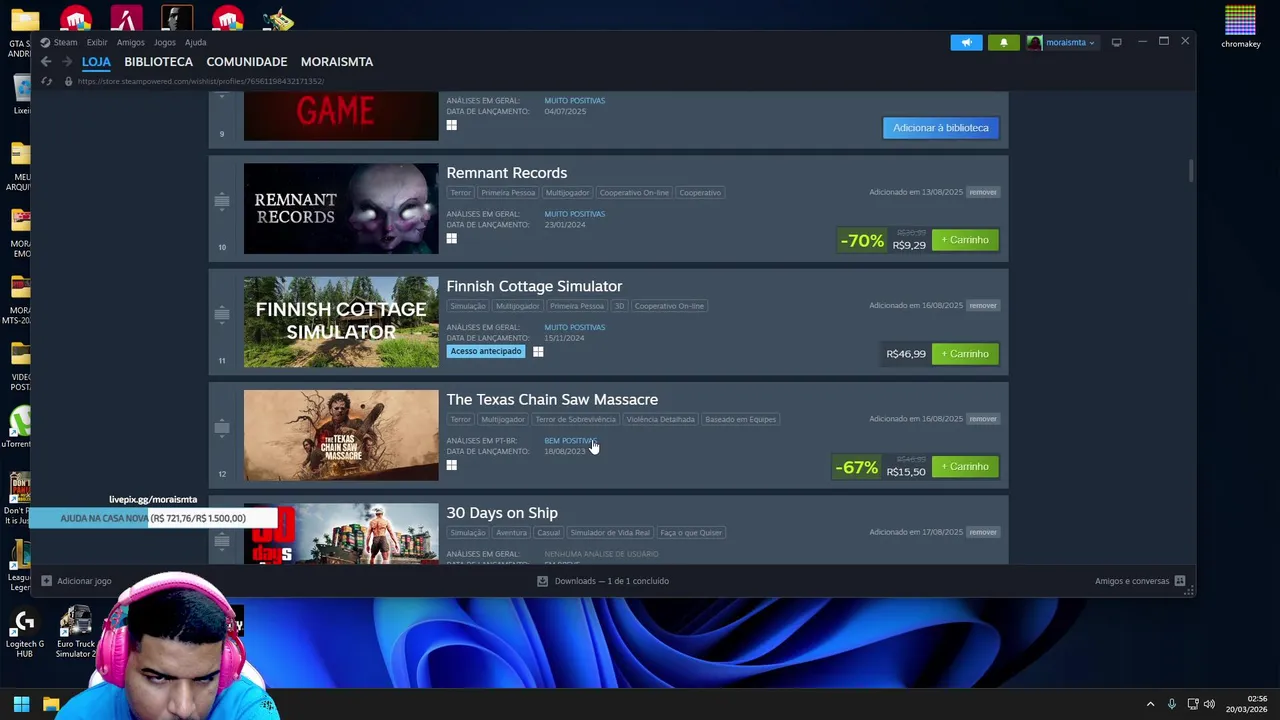This screenshot has width=1280, height=720.
Task: Add Texas Chain Saw Massacre to cart
Action: coord(965,467)
